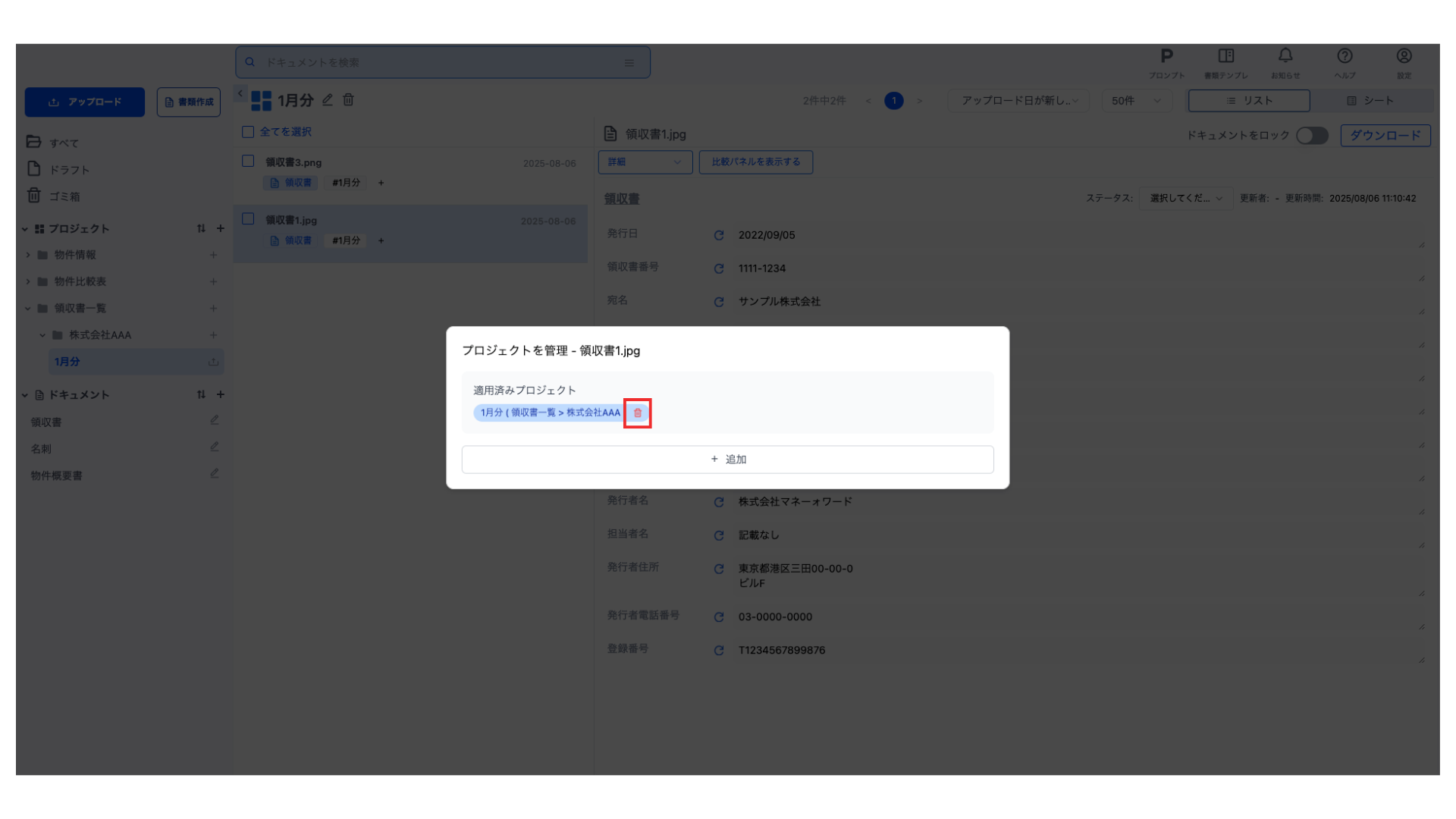
Task: Click the trash icon next to the 1月分 title
Action: (348, 100)
